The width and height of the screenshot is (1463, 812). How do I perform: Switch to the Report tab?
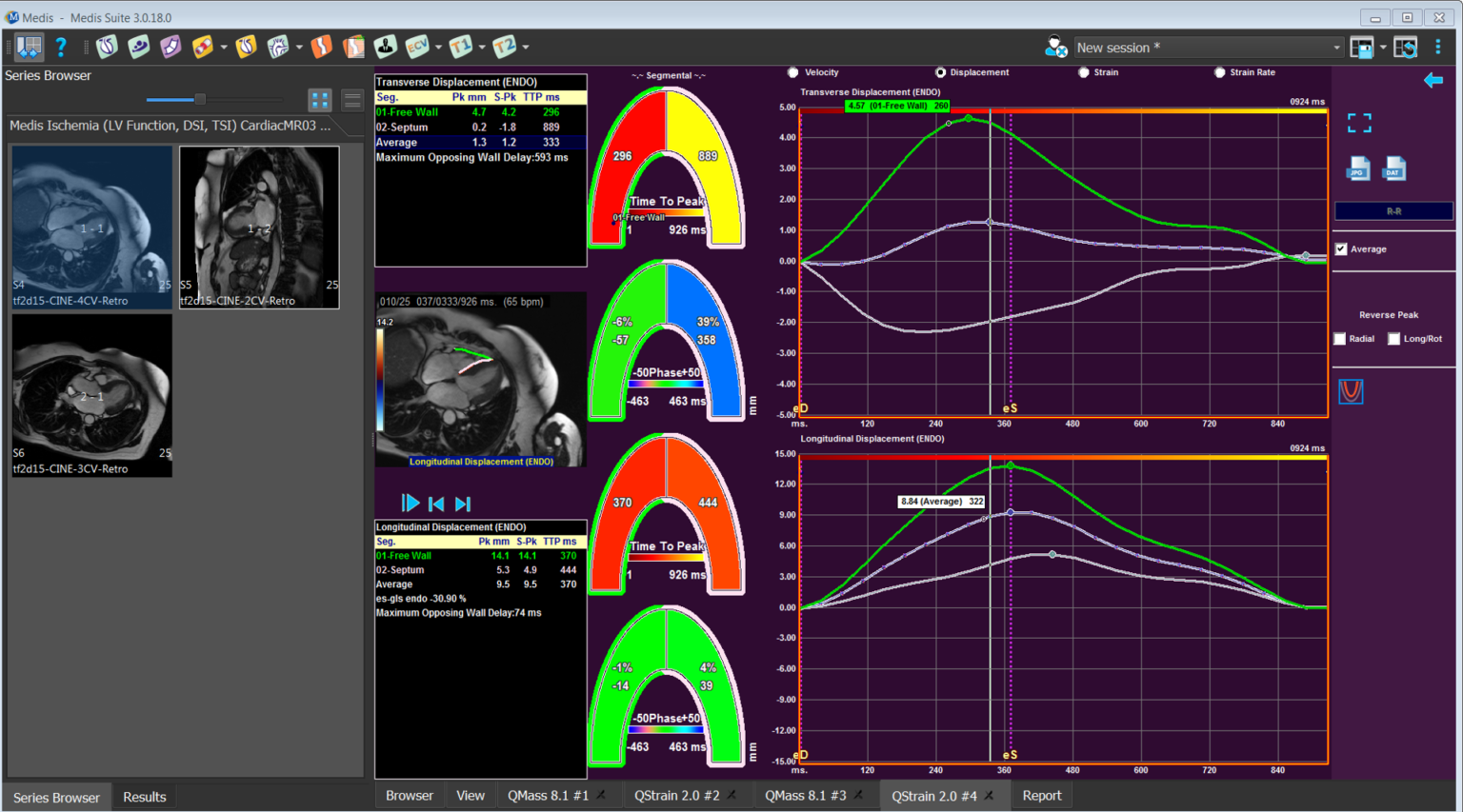click(x=1041, y=796)
